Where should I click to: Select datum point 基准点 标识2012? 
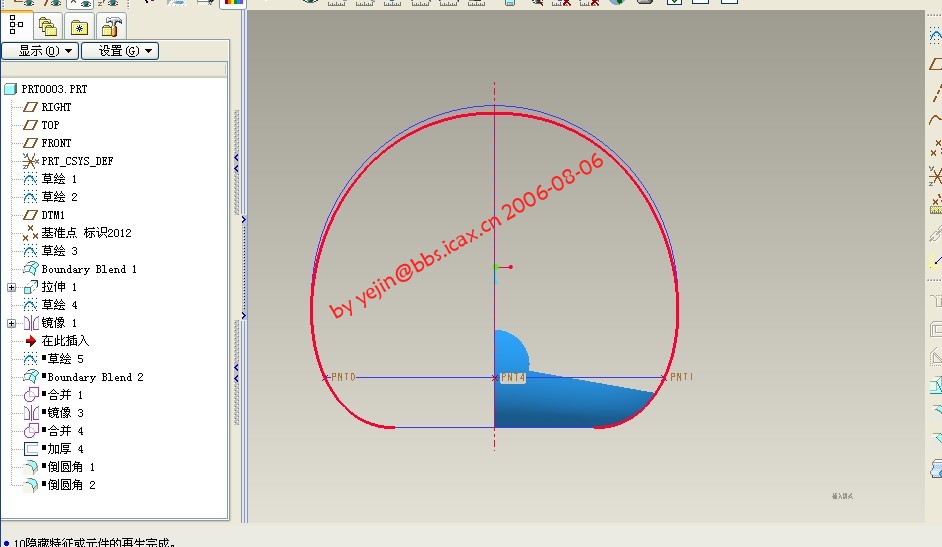coord(77,233)
